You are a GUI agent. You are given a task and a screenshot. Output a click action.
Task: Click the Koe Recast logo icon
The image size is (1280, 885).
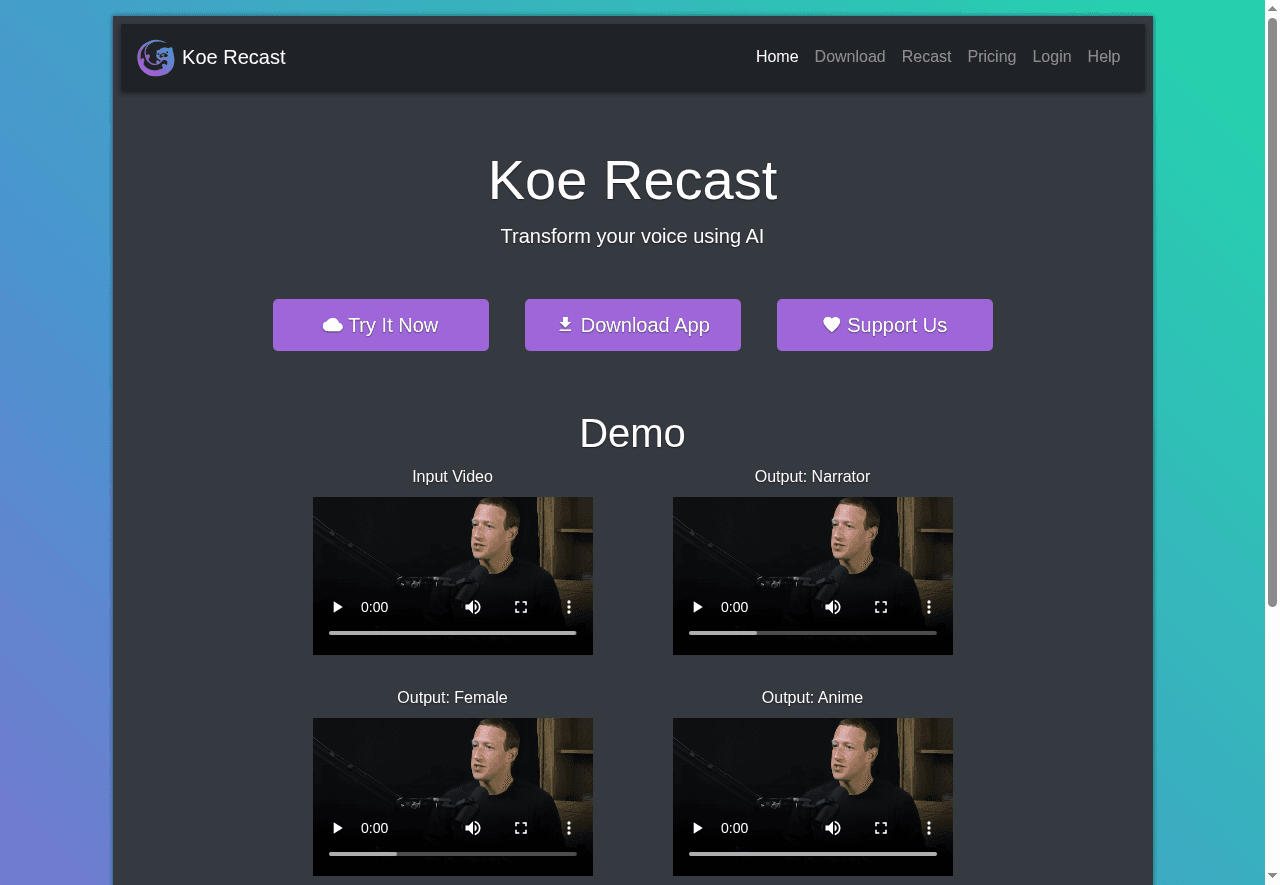156,57
